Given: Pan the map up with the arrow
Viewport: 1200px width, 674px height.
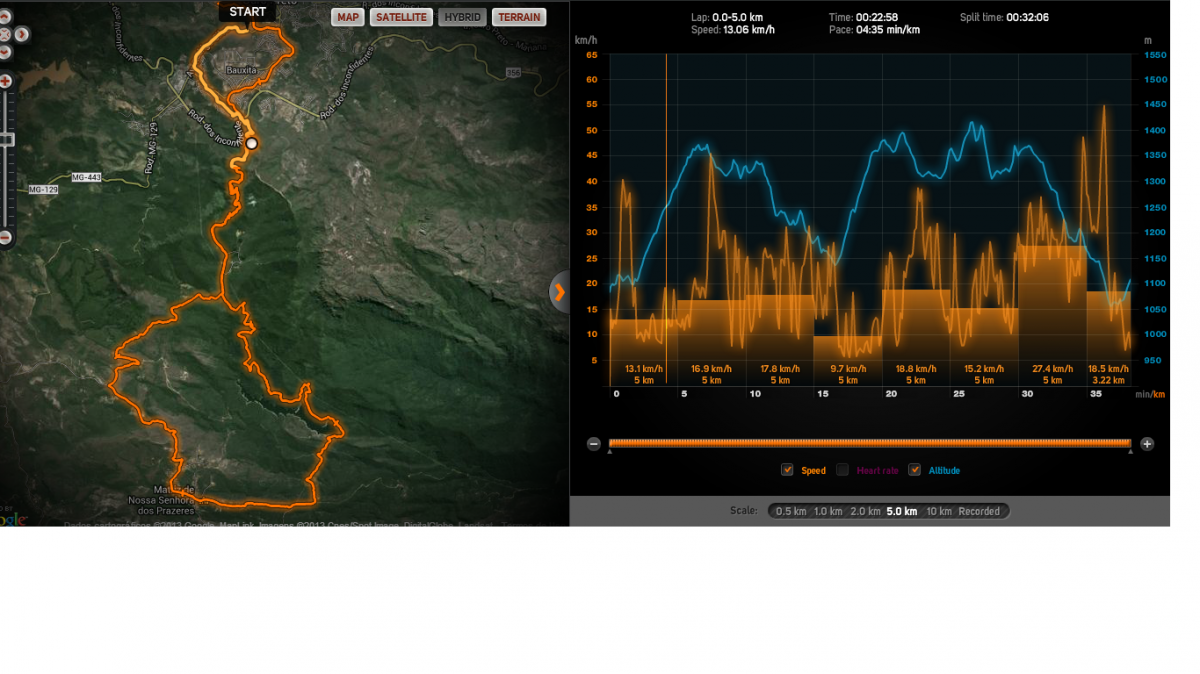Looking at the screenshot, I should (x=5, y=17).
